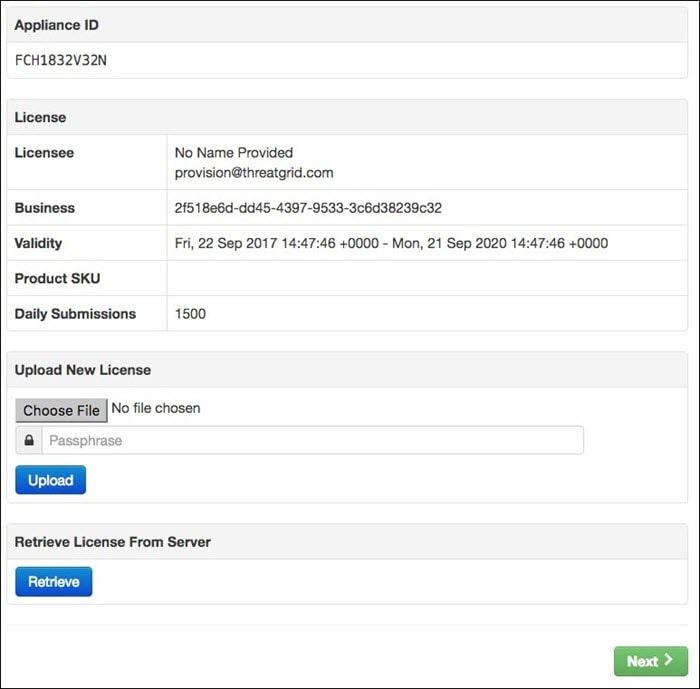
Task: Click the provision@threatgrid.com email address
Action: click(x=254, y=172)
